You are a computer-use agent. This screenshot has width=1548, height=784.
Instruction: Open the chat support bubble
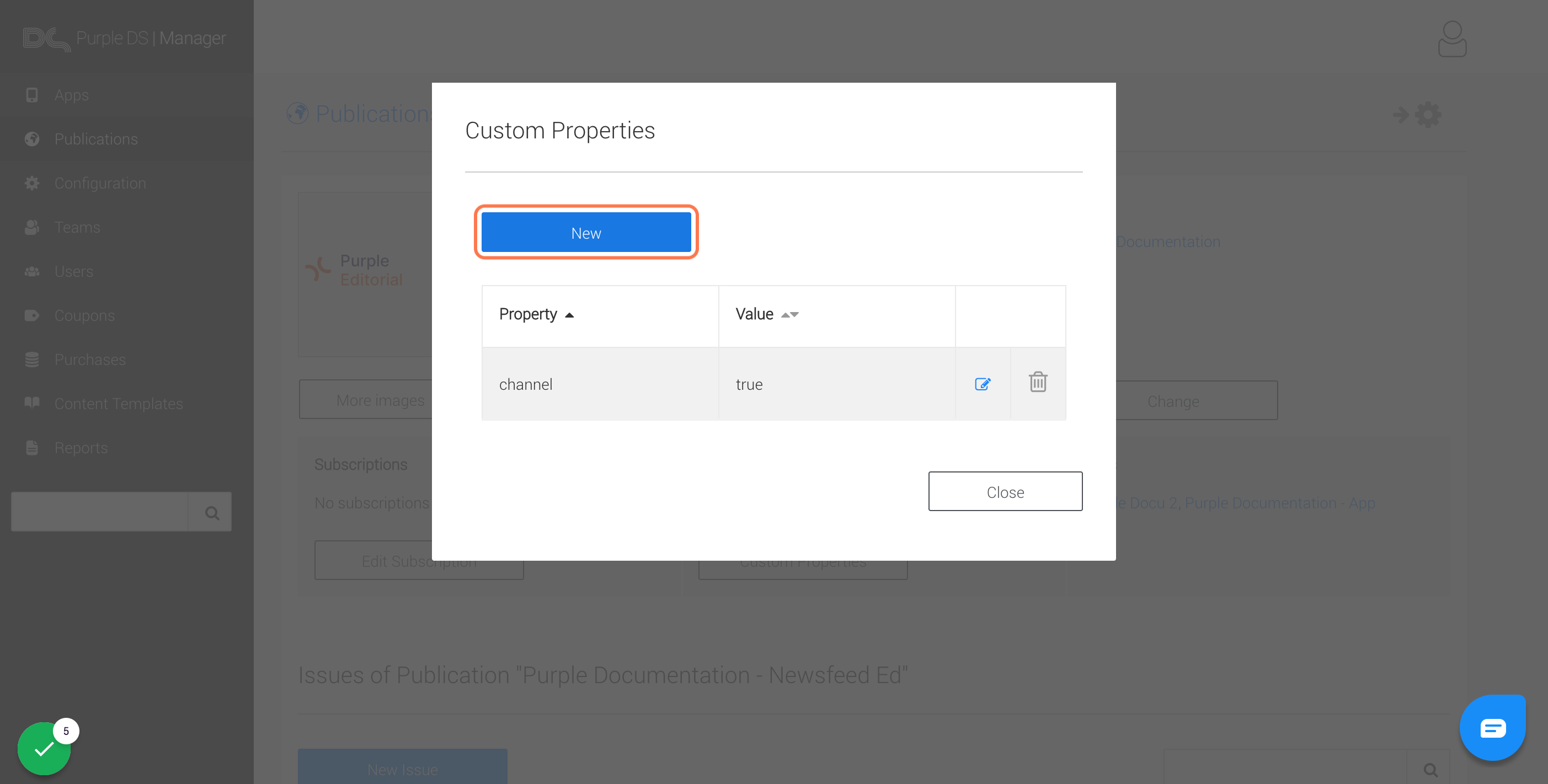[1493, 728]
